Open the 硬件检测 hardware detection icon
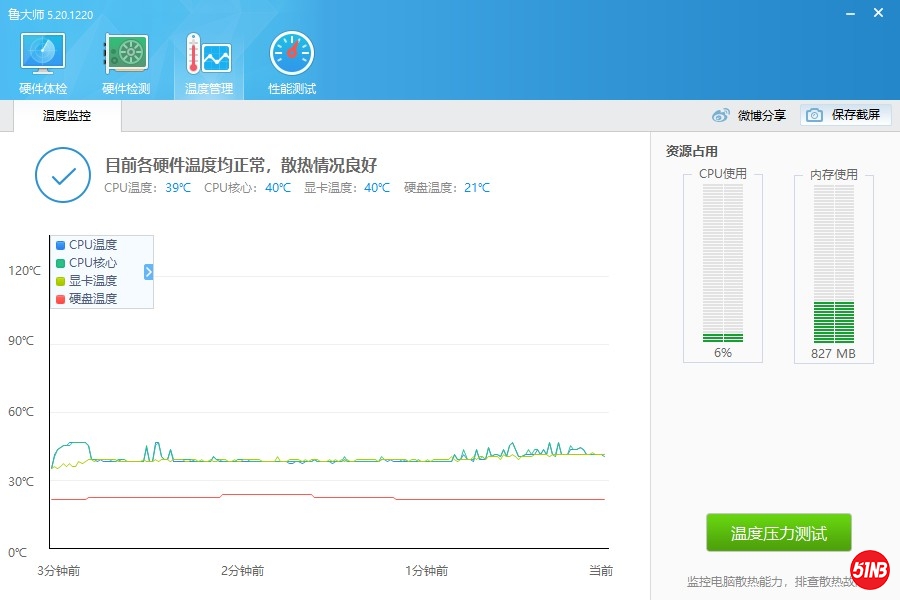The width and height of the screenshot is (900, 600). [126, 54]
